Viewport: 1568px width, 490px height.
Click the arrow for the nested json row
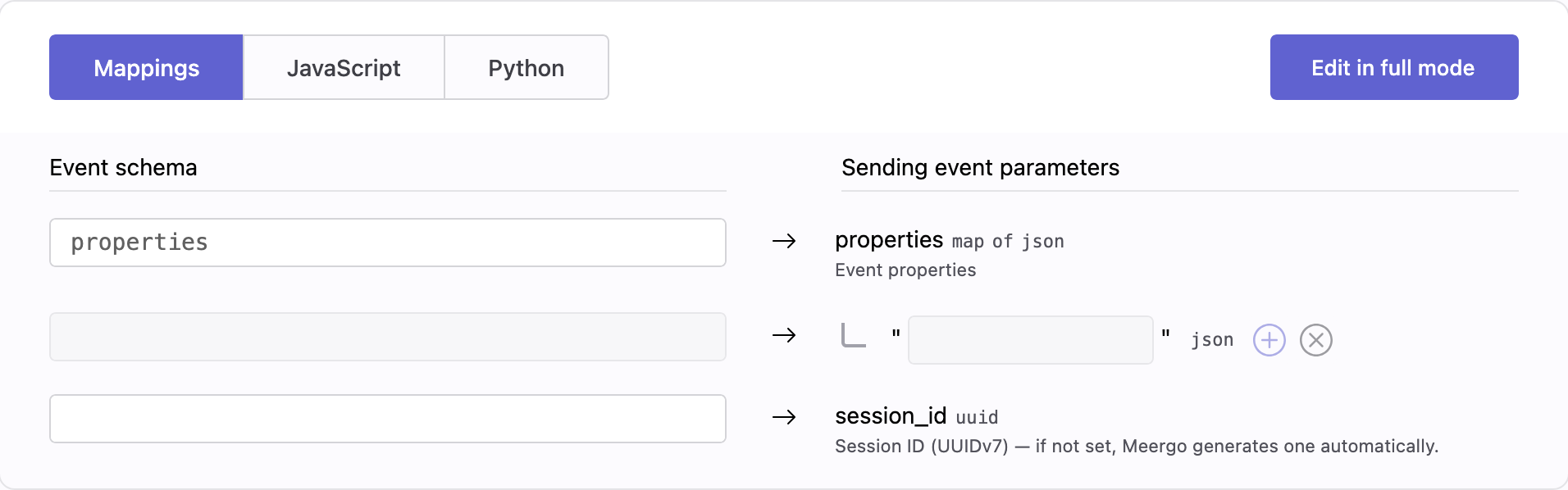(x=784, y=336)
